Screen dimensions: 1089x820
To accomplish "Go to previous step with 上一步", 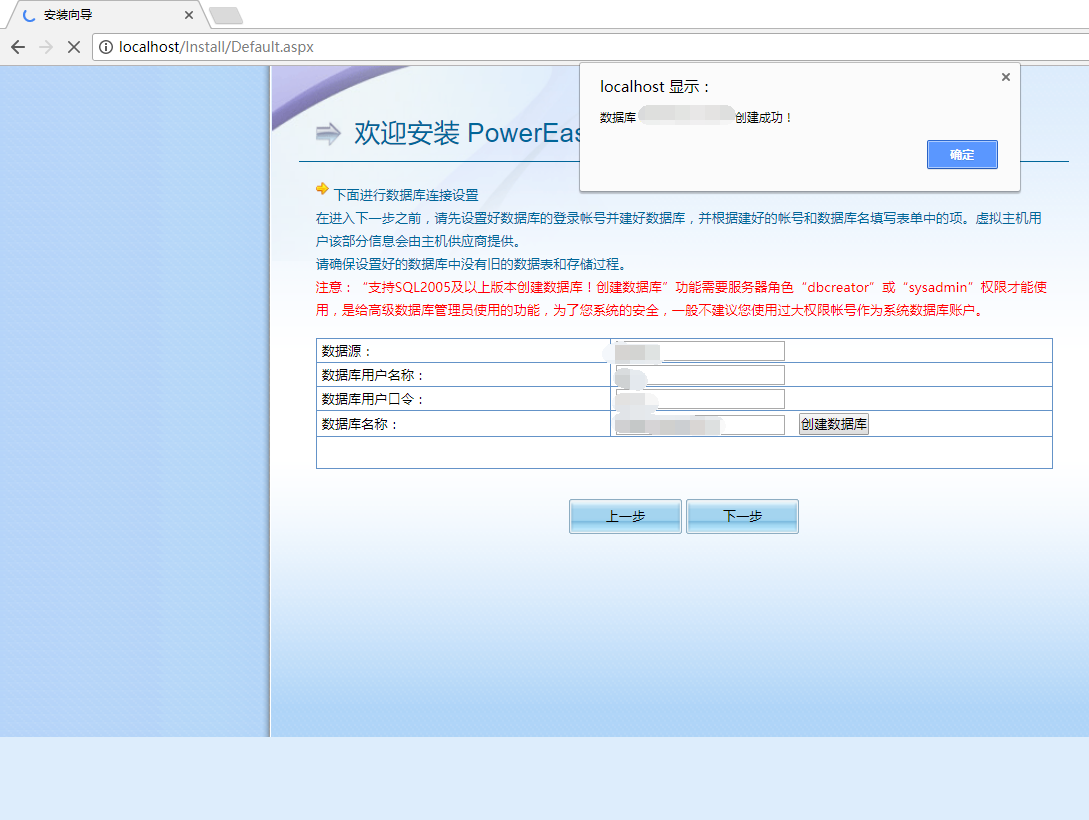I will click(x=625, y=516).
